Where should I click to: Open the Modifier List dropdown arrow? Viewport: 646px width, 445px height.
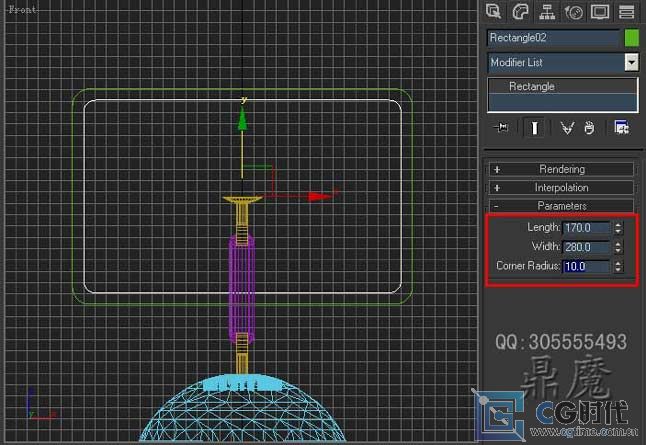pyautogui.click(x=631, y=63)
